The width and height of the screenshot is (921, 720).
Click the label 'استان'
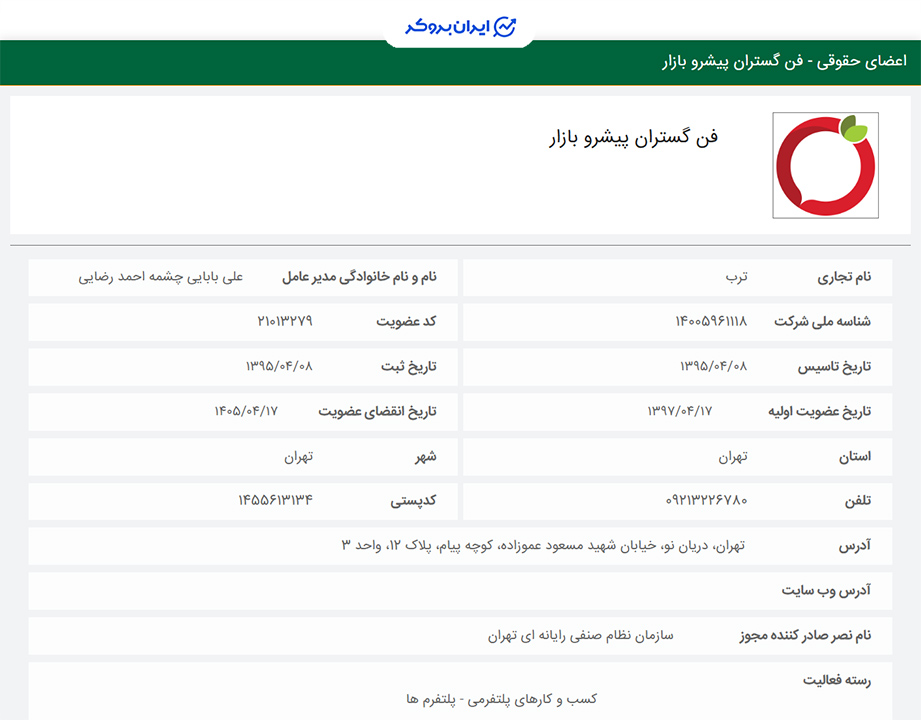click(x=855, y=456)
